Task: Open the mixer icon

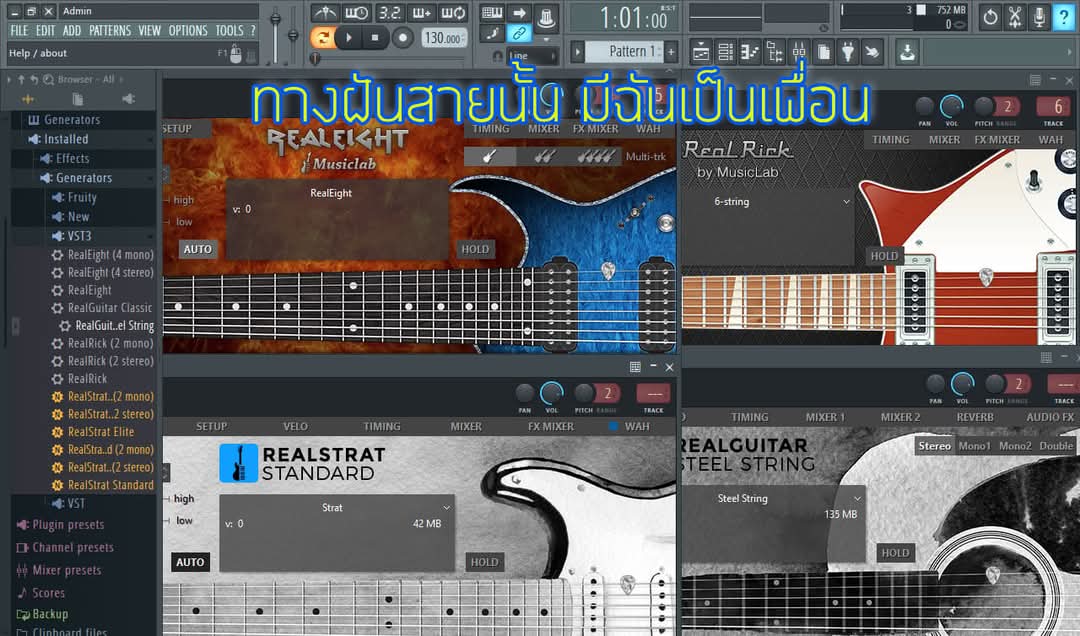Action: 799,52
